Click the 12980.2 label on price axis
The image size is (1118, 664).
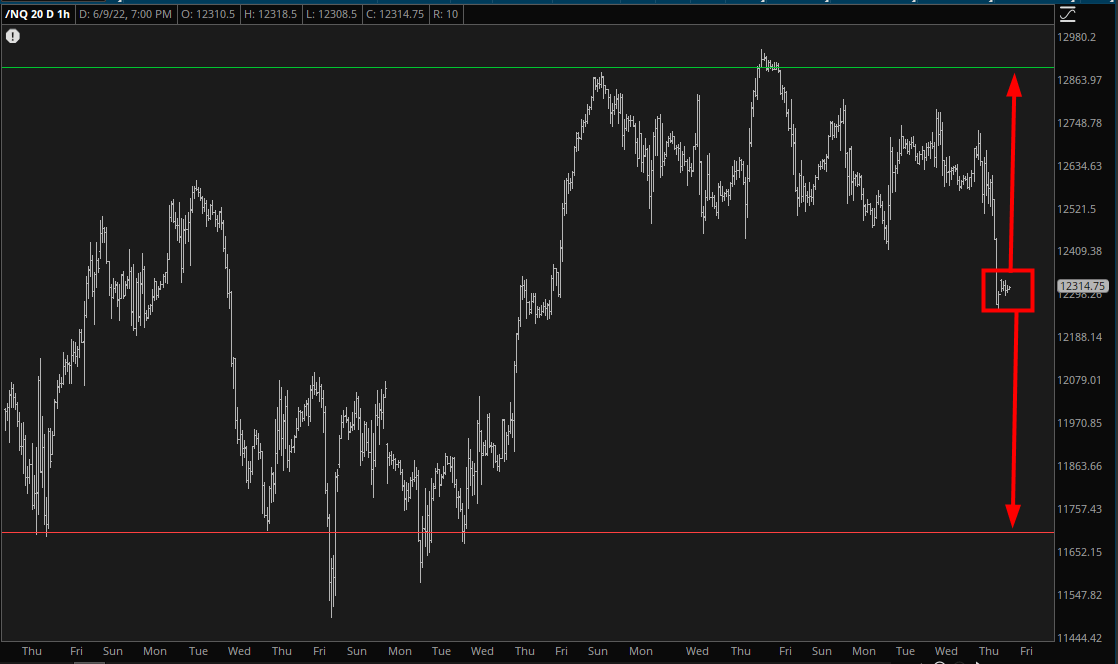click(1077, 37)
